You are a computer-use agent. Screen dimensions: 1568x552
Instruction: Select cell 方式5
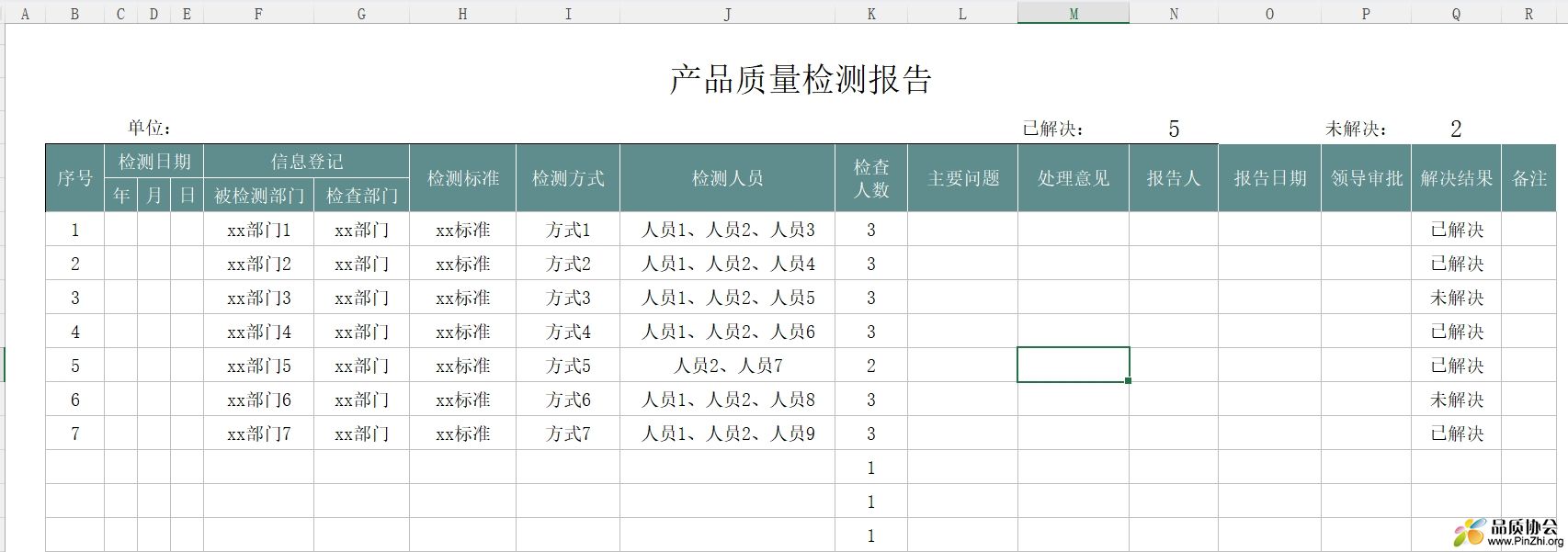pos(568,366)
